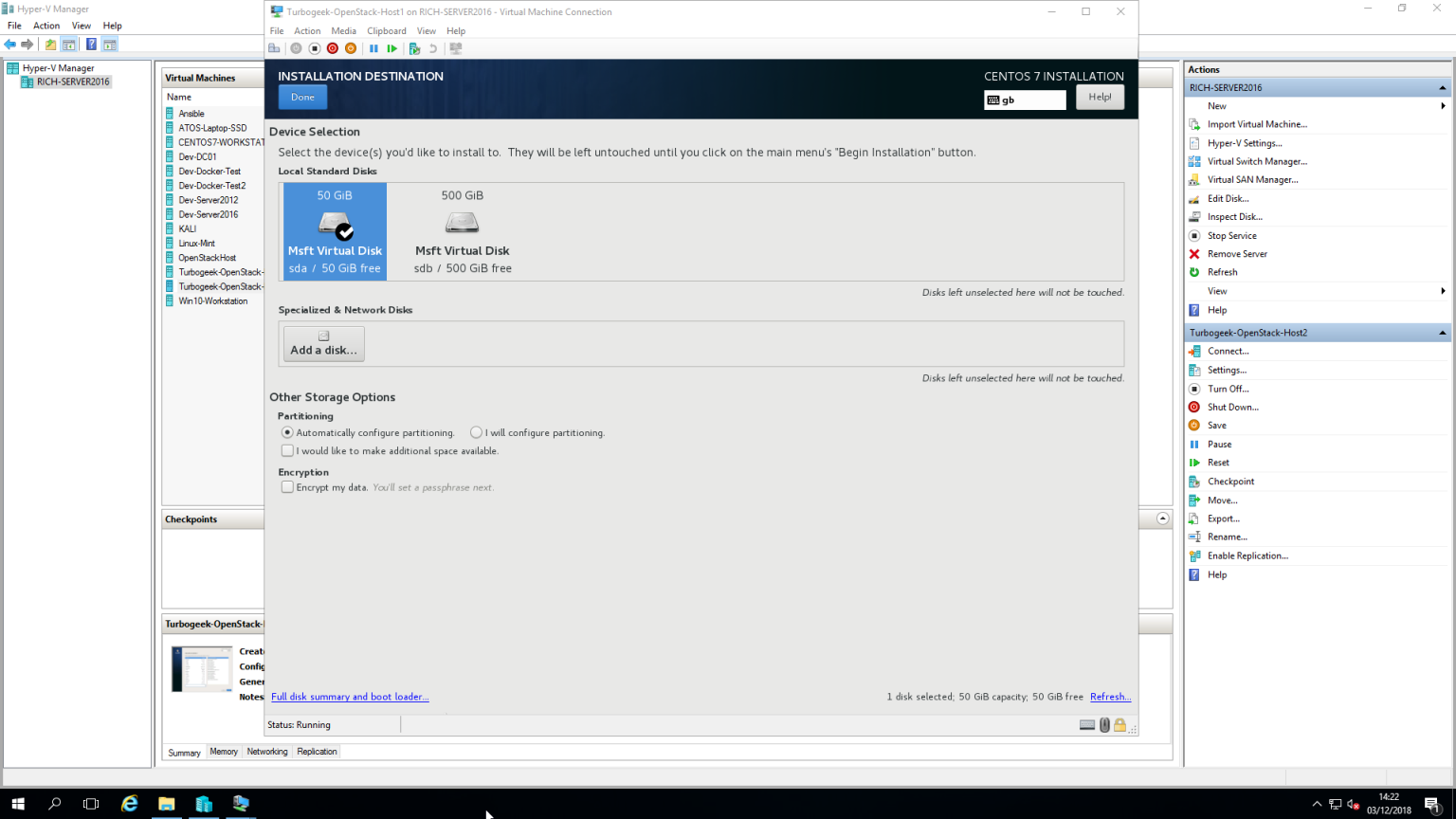Select RICH-SERVER2016 in Hyper-V tree
This screenshot has width=1456, height=819.
click(73, 82)
